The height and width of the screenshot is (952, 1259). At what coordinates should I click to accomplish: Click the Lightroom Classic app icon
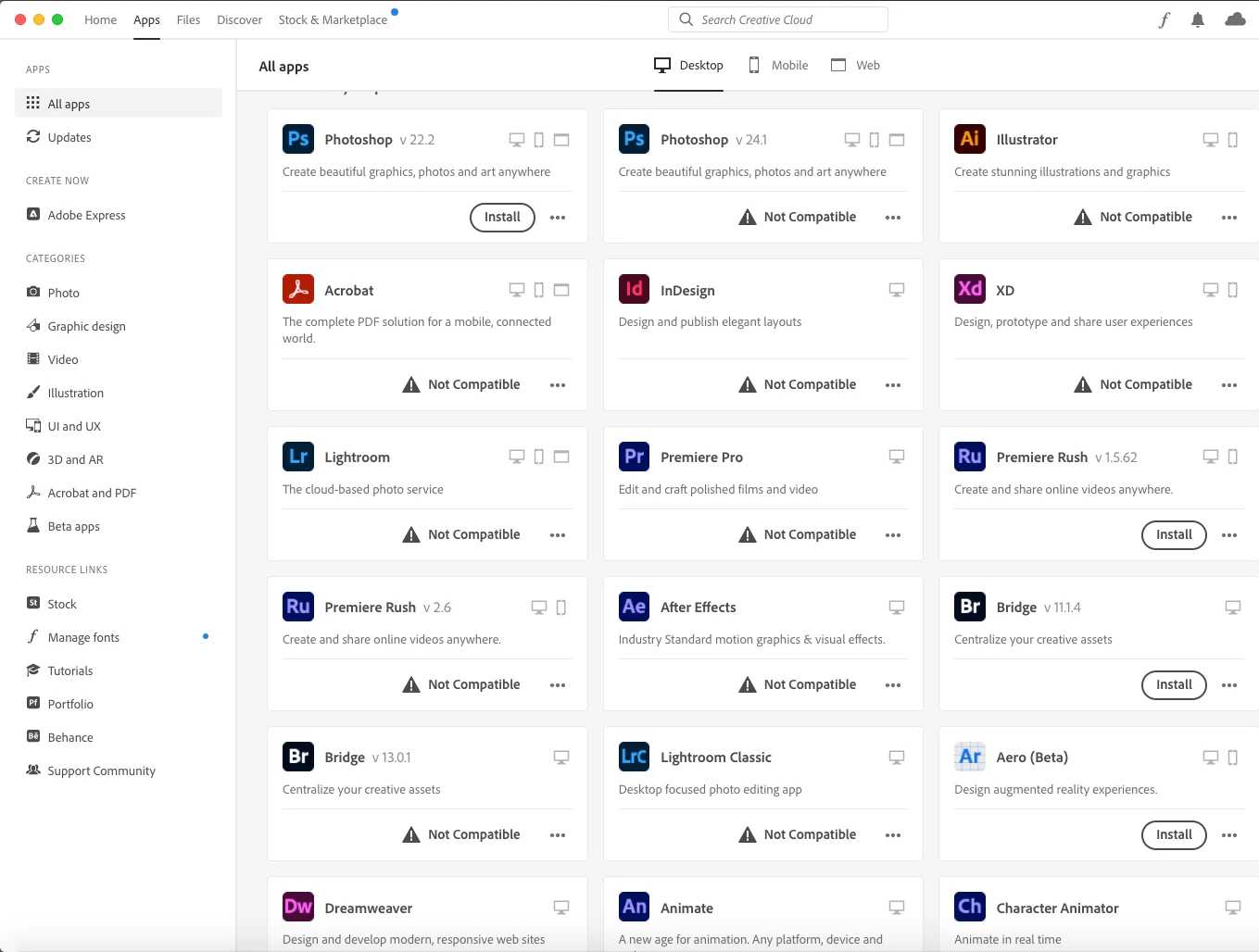pyautogui.click(x=635, y=757)
